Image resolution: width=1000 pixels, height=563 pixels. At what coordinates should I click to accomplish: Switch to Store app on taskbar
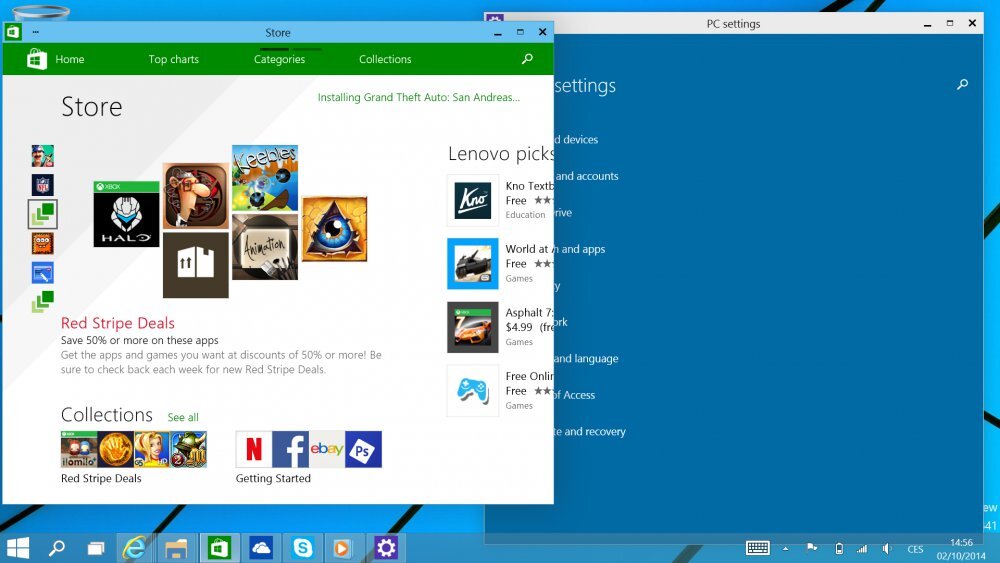[219, 548]
